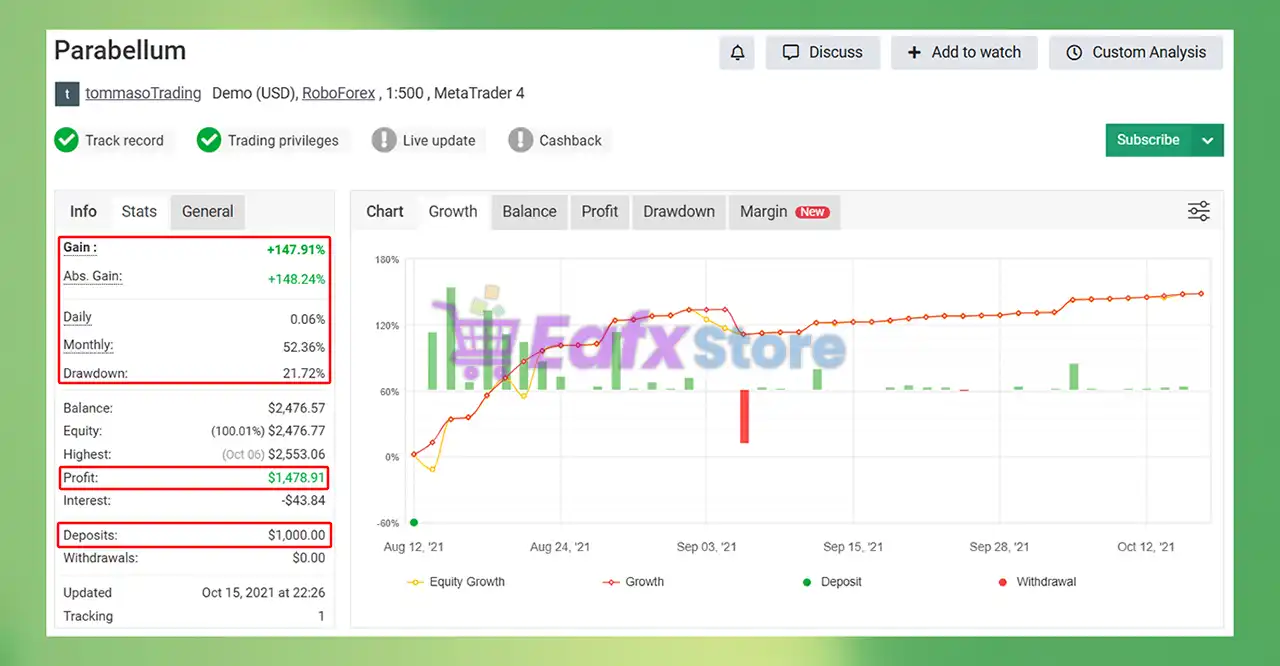
Task: Click the +147.91% gain value
Action: click(295, 250)
